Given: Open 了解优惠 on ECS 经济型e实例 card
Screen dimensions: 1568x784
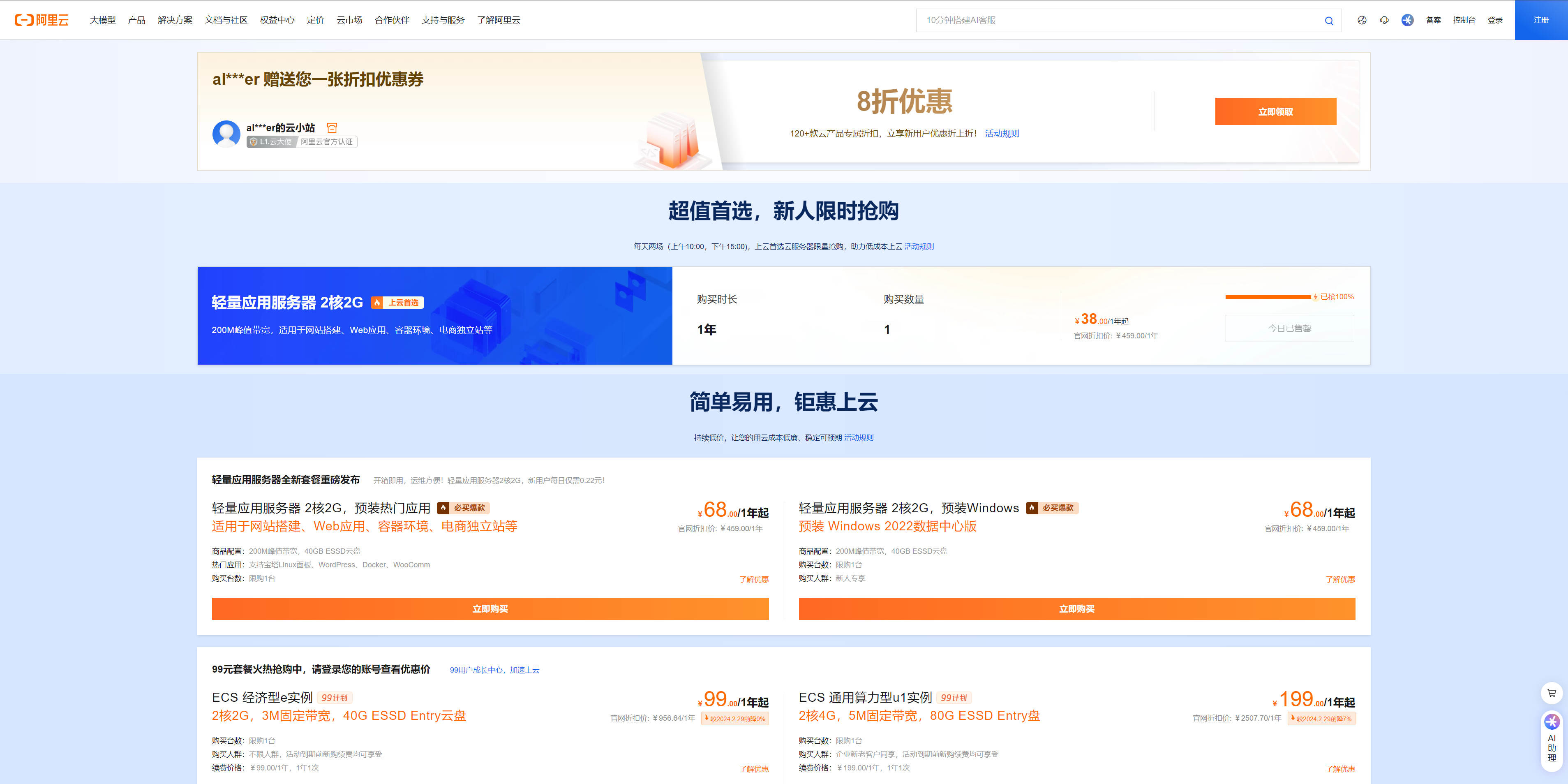Looking at the screenshot, I should click(753, 769).
